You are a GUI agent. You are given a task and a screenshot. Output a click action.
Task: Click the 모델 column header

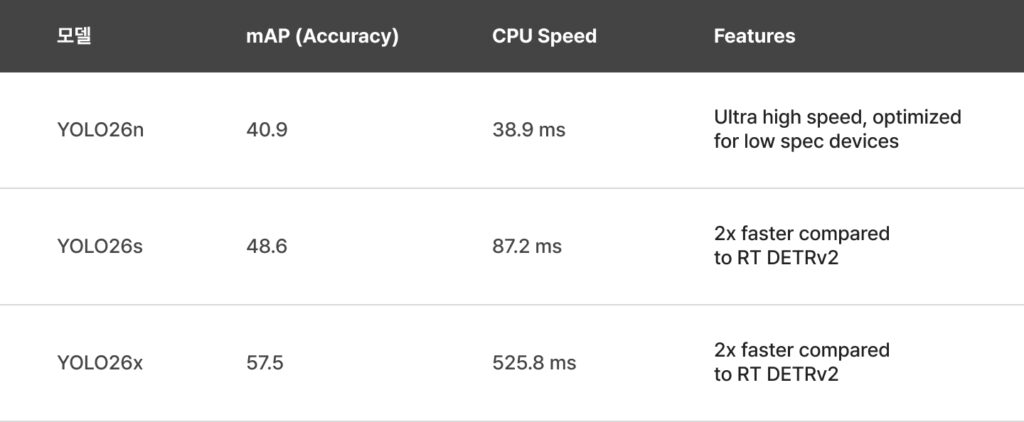click(x=73, y=36)
